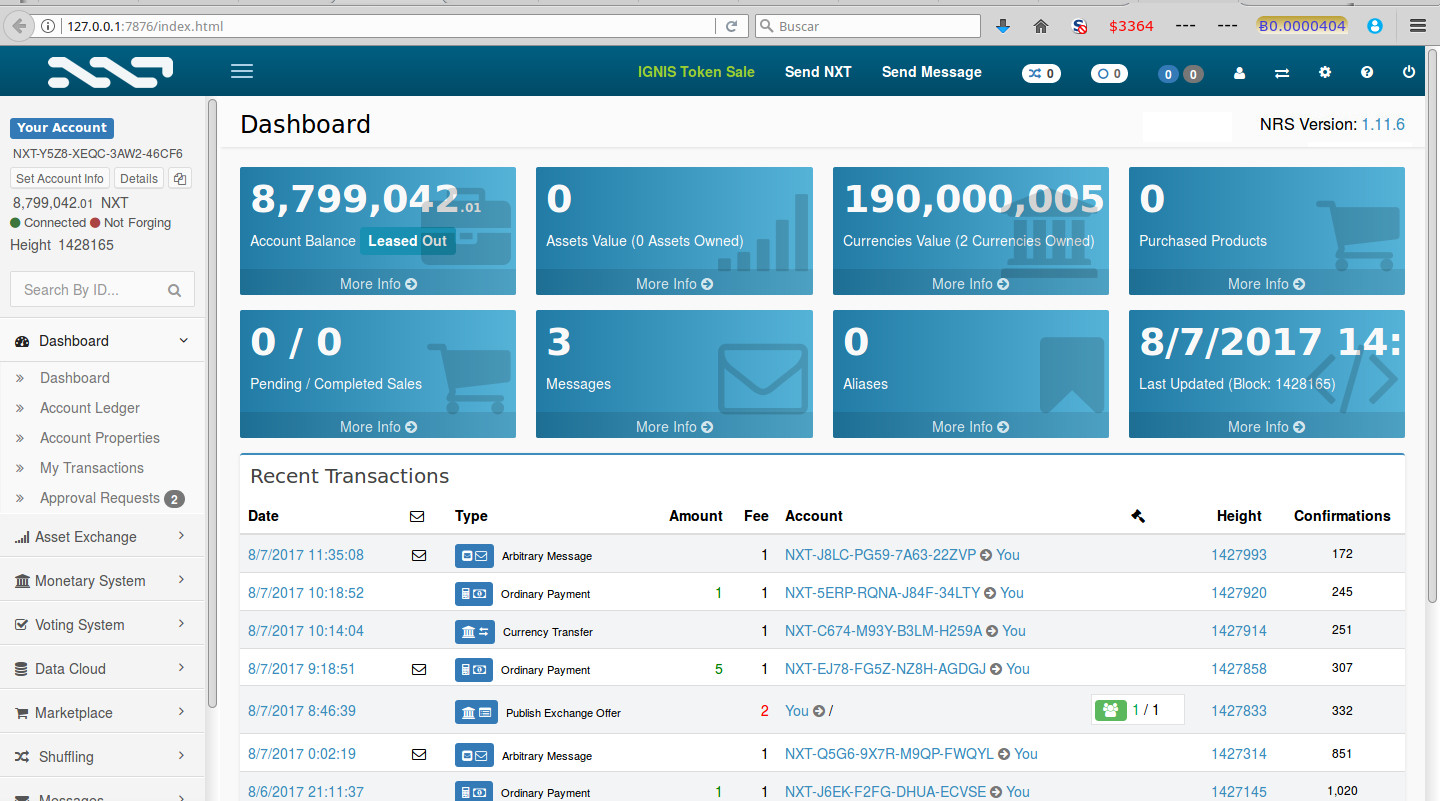Open account NXT-EJ78-FG5Z-NZ8H-AGDGJ link

(885, 669)
